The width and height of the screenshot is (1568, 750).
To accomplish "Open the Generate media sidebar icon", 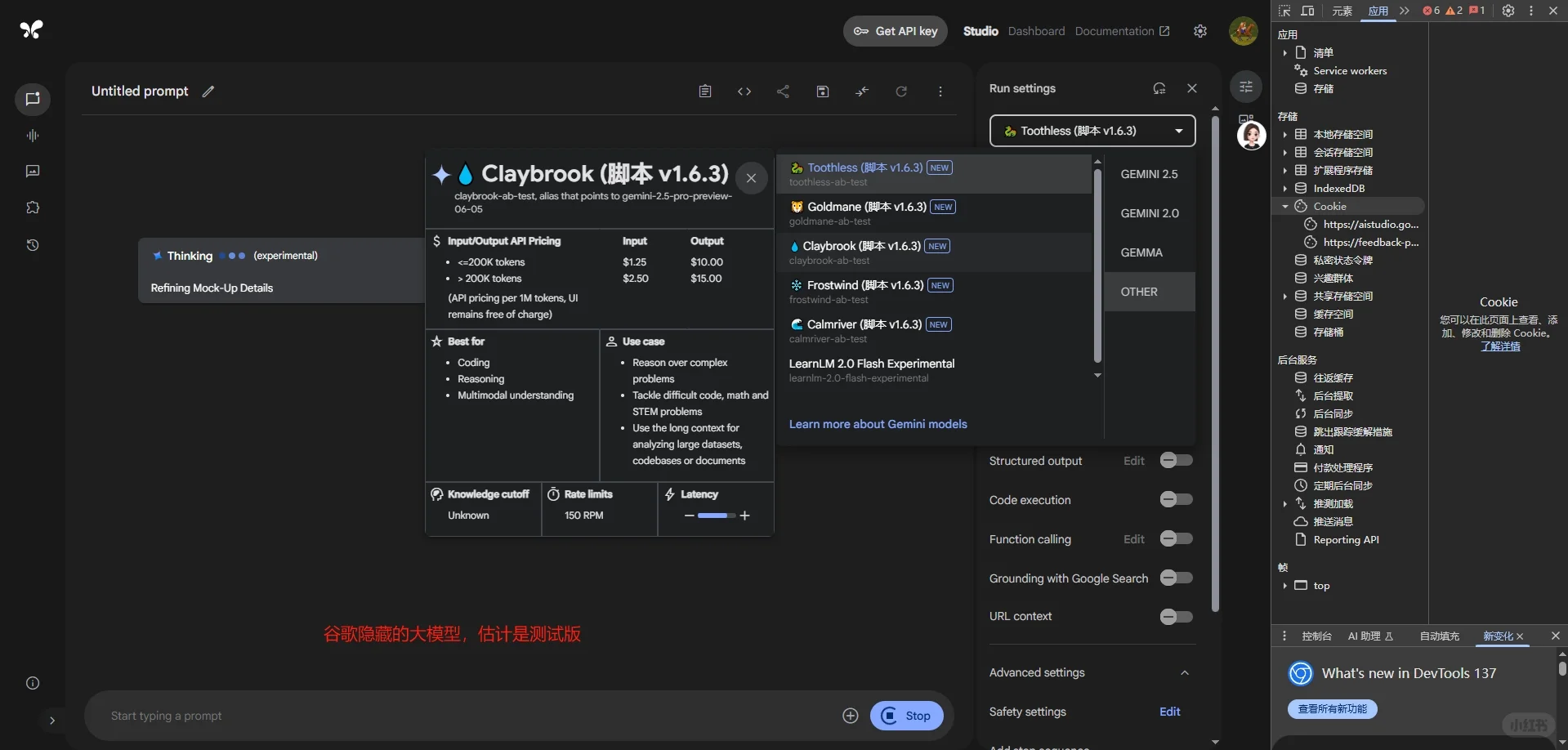I will click(33, 172).
